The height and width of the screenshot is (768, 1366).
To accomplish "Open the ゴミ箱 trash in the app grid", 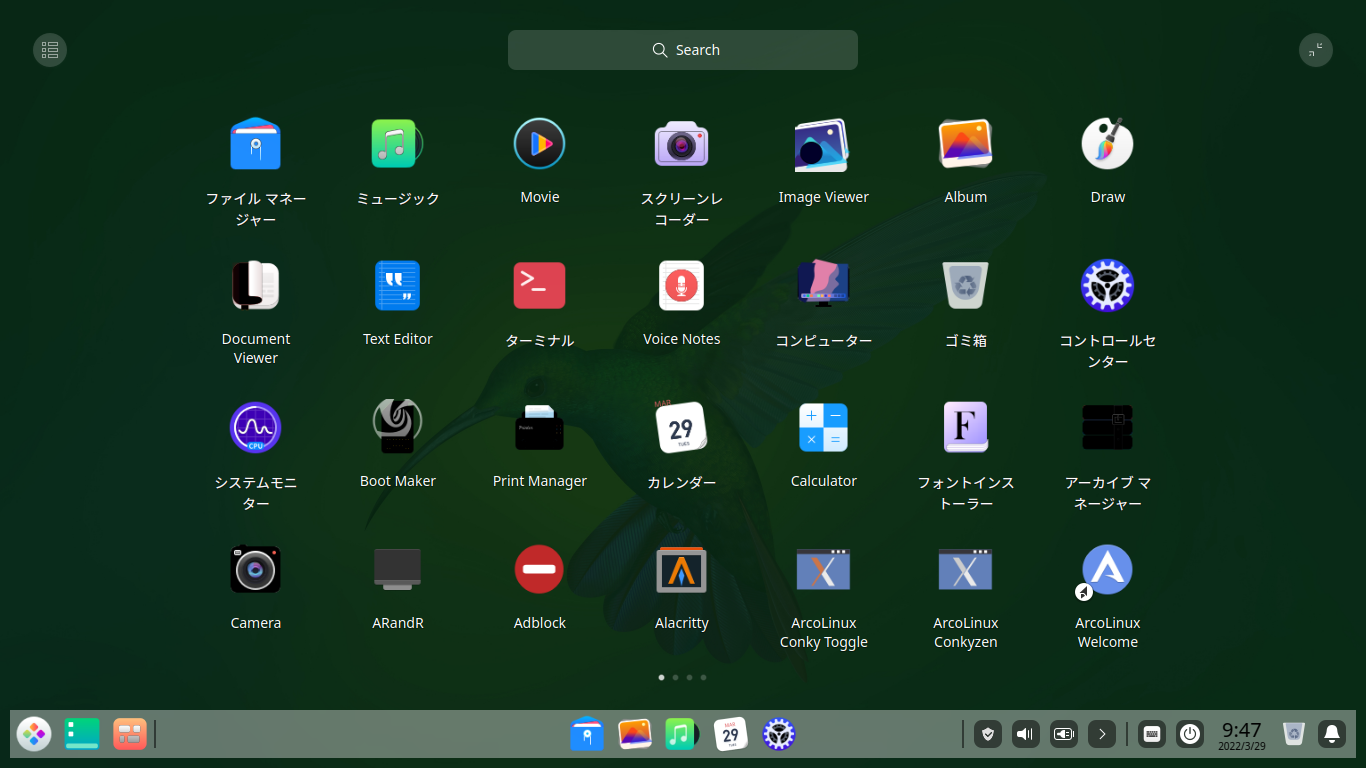I will [966, 287].
